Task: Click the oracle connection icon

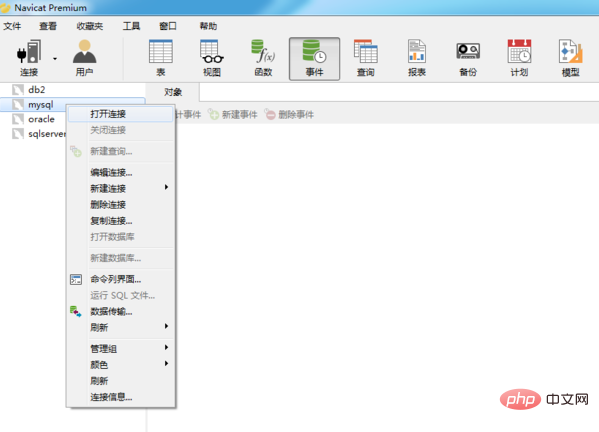Action: [x=18, y=119]
